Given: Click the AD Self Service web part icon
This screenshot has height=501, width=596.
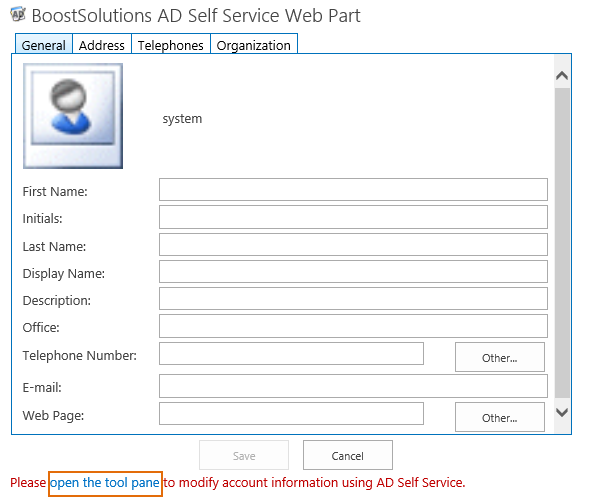Looking at the screenshot, I should click(18, 14).
